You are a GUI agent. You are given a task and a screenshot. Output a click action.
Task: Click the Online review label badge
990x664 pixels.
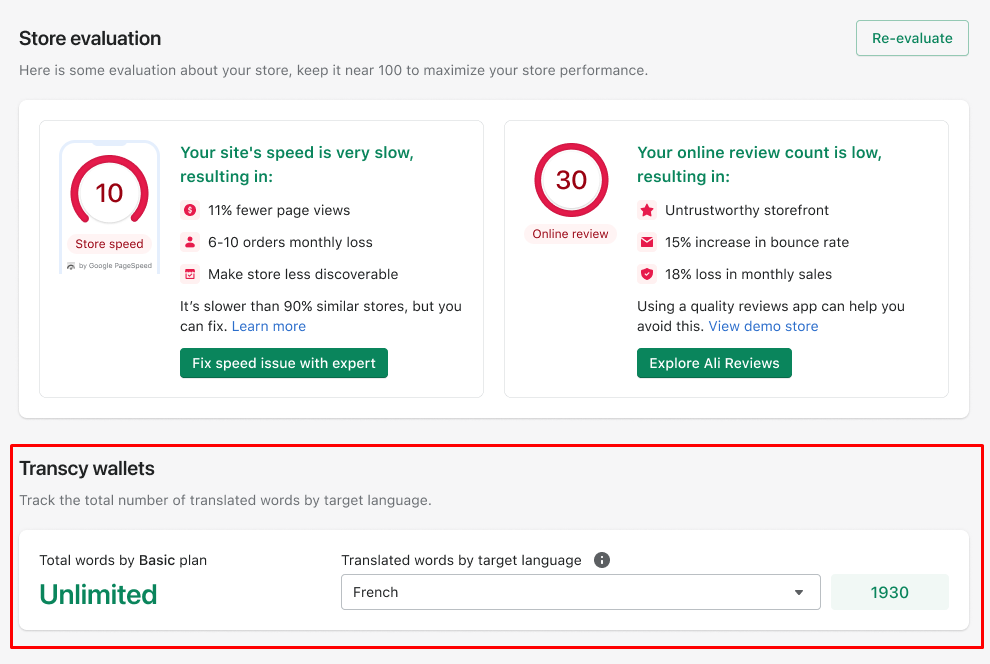(x=570, y=234)
